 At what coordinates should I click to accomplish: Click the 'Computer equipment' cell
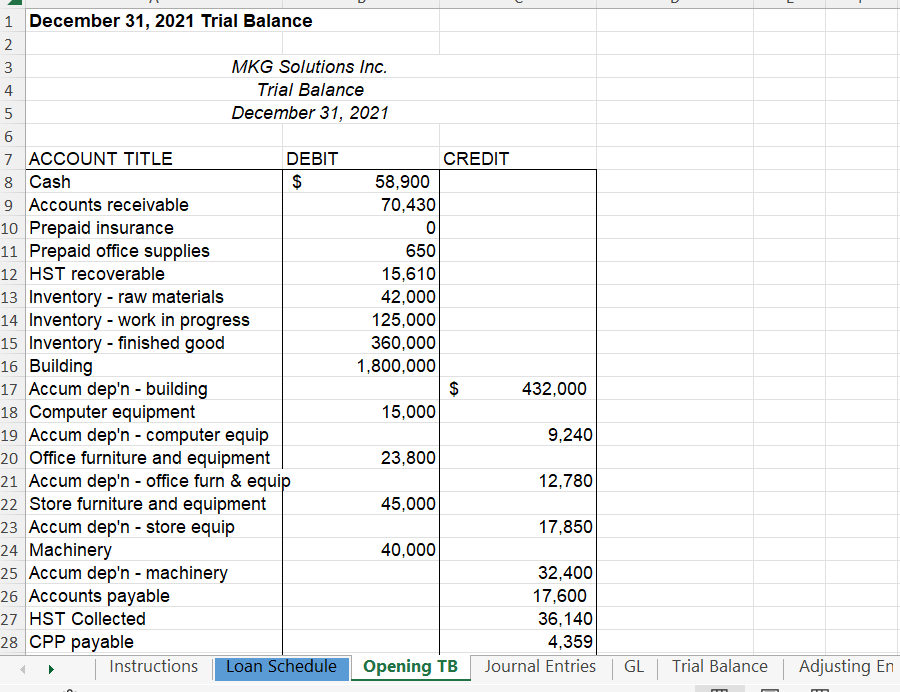[x=154, y=412]
